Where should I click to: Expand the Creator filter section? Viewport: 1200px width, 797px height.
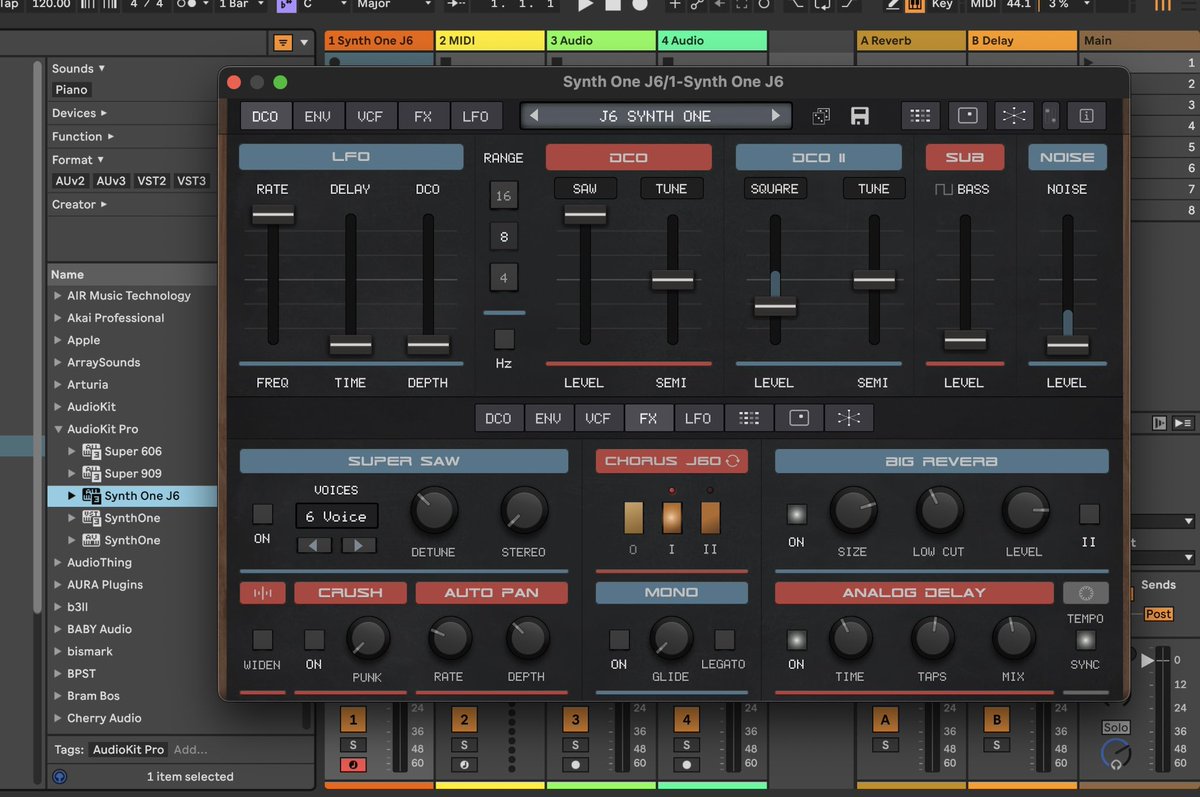80,204
